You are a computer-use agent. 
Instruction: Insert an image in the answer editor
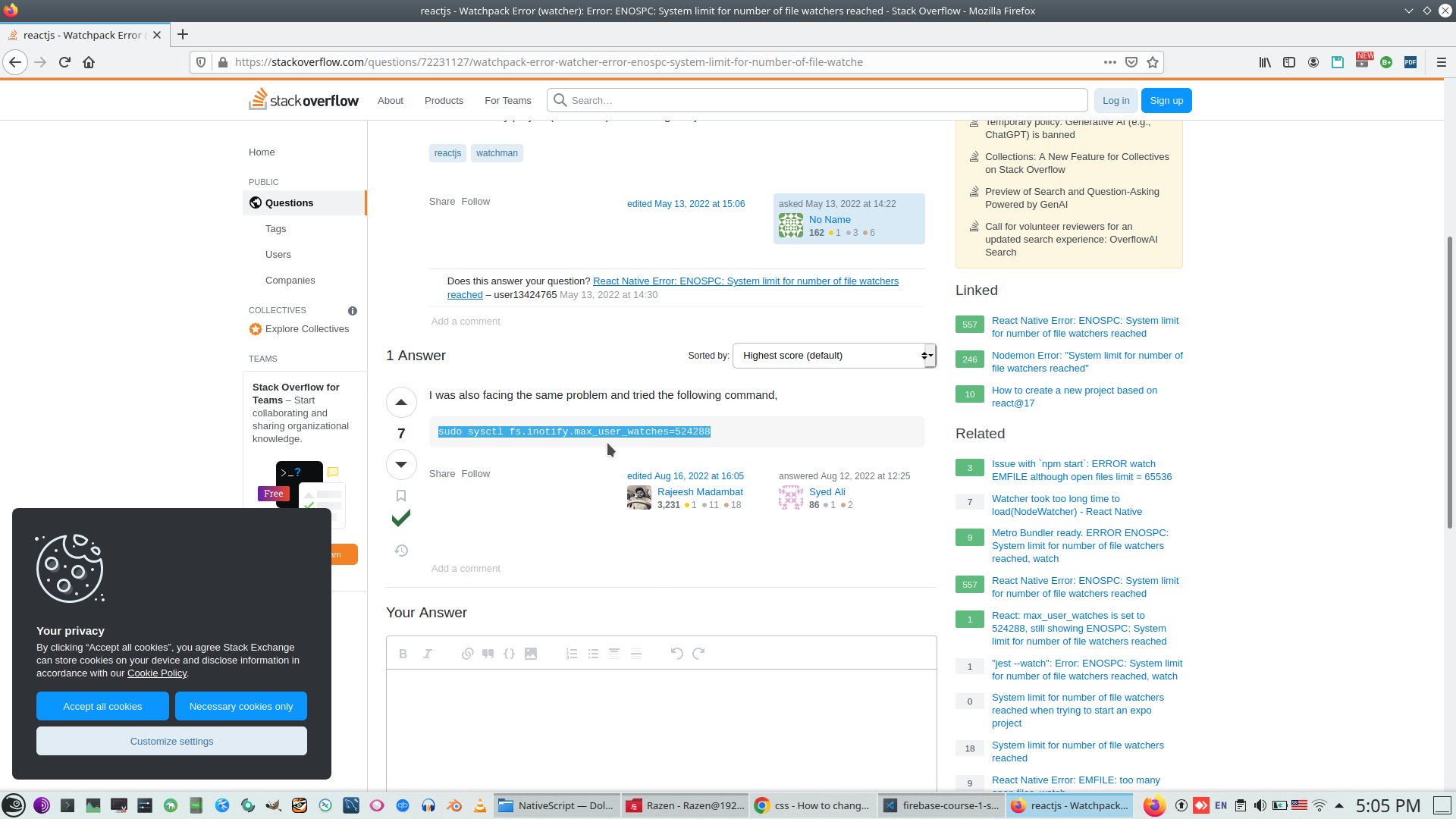[531, 654]
